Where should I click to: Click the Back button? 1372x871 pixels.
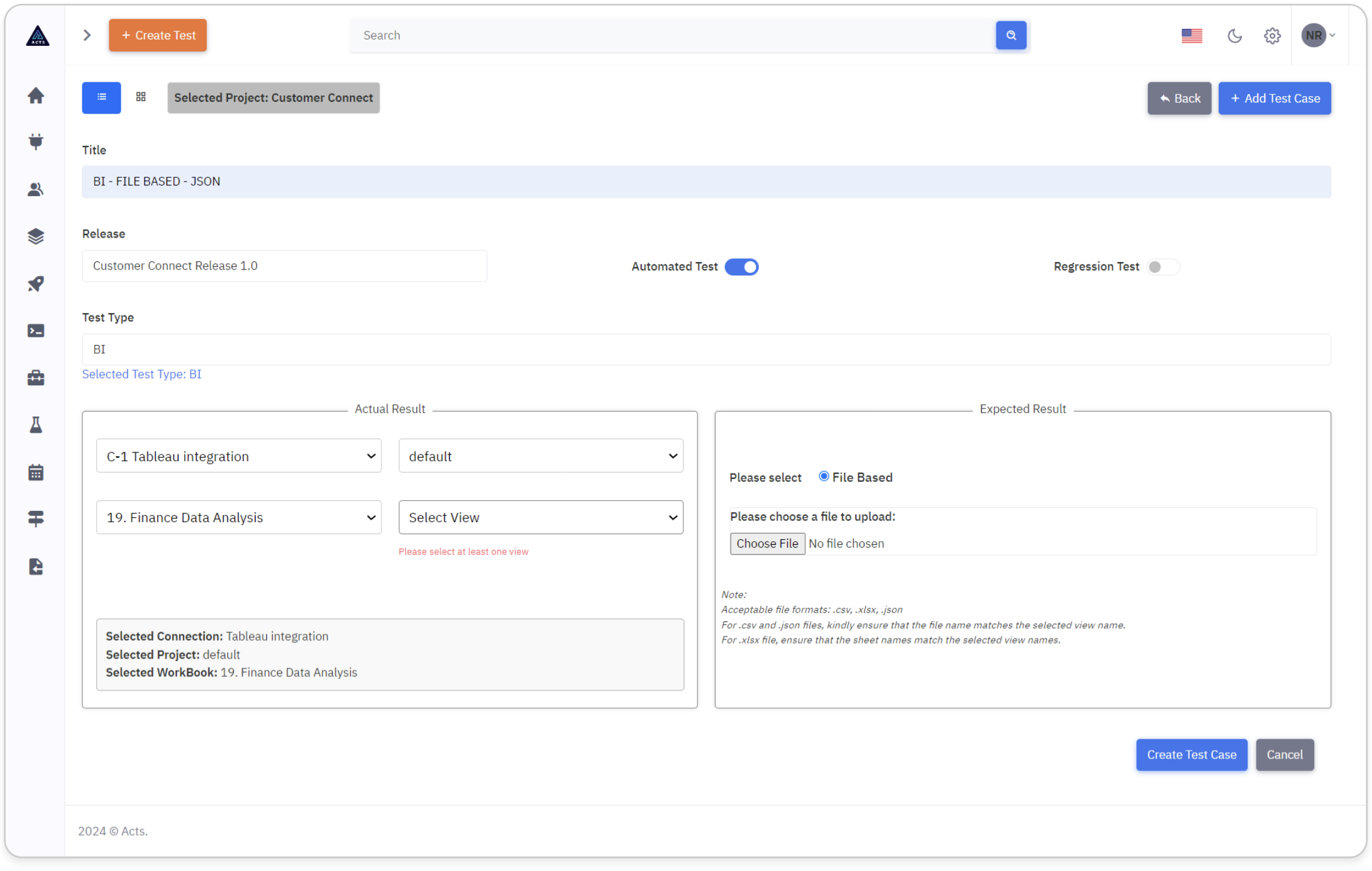1179,98
